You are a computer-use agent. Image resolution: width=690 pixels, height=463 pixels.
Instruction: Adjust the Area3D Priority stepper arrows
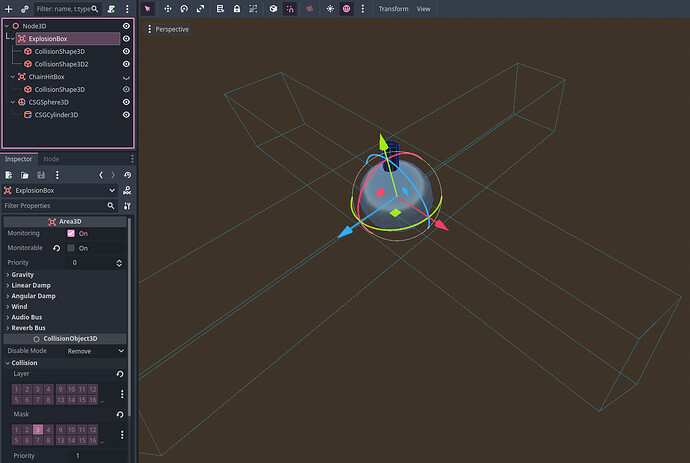tap(119, 263)
